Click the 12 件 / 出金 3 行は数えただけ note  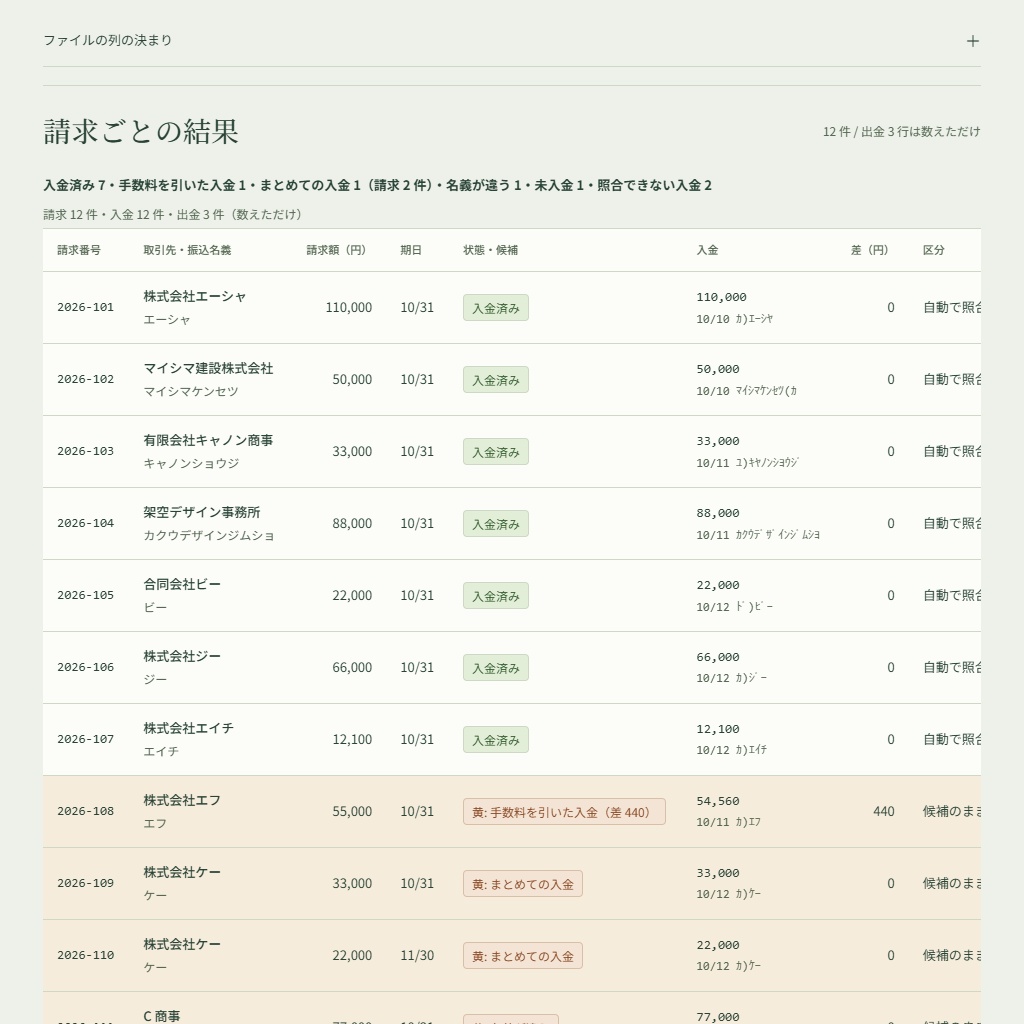coord(901,132)
